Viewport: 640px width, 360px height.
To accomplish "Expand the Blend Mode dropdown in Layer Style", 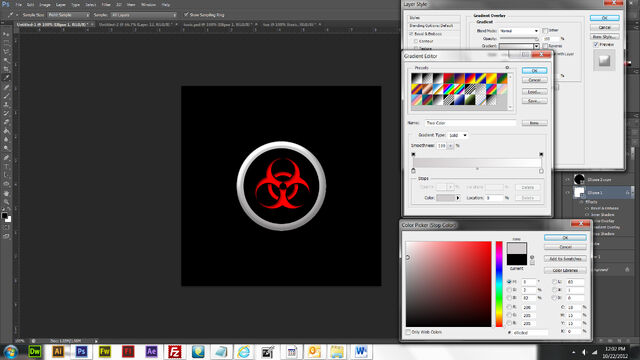I will (x=519, y=31).
